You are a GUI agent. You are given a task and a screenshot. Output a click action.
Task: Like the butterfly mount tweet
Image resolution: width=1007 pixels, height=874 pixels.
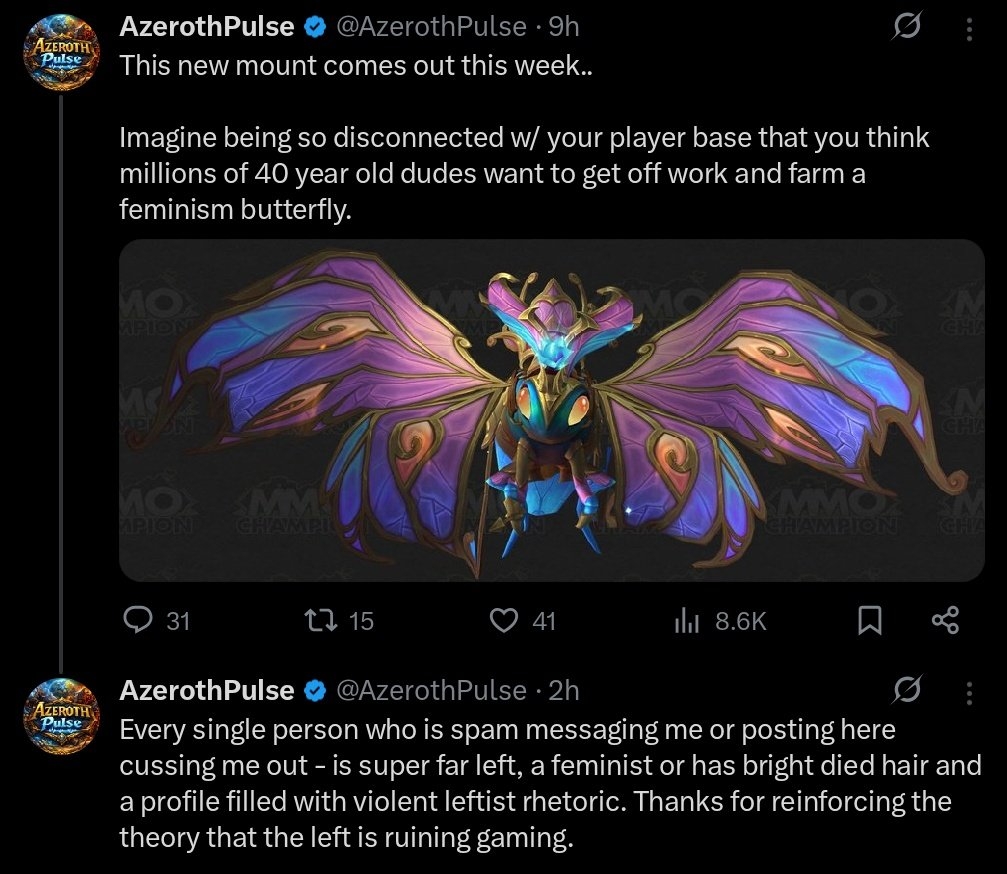click(x=501, y=621)
